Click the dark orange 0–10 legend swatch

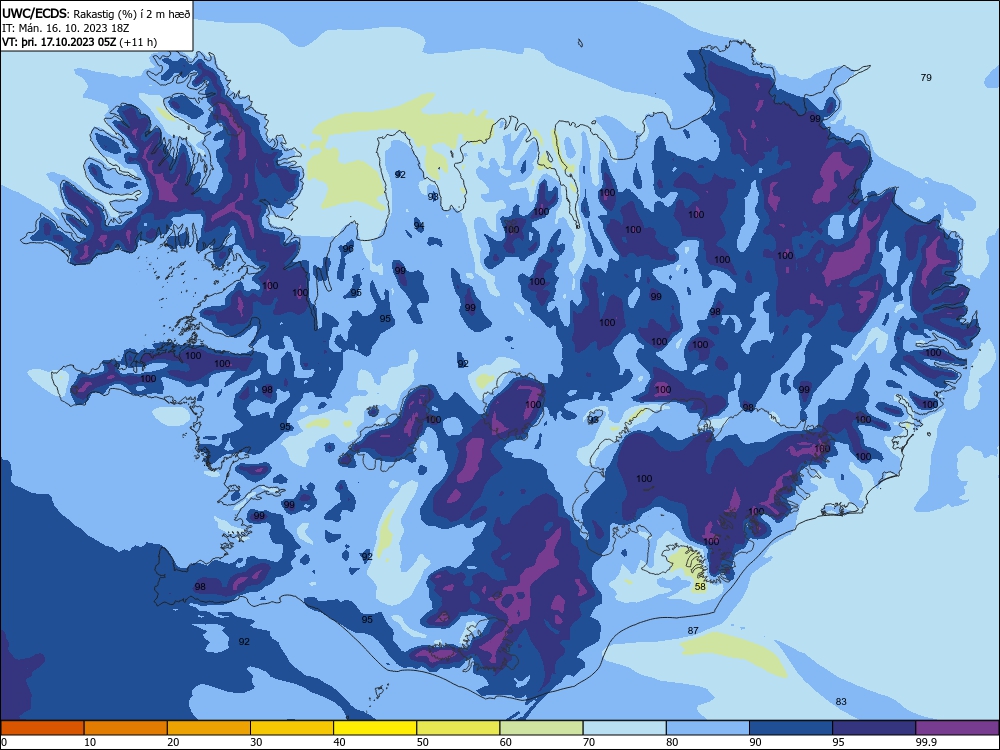(42, 728)
